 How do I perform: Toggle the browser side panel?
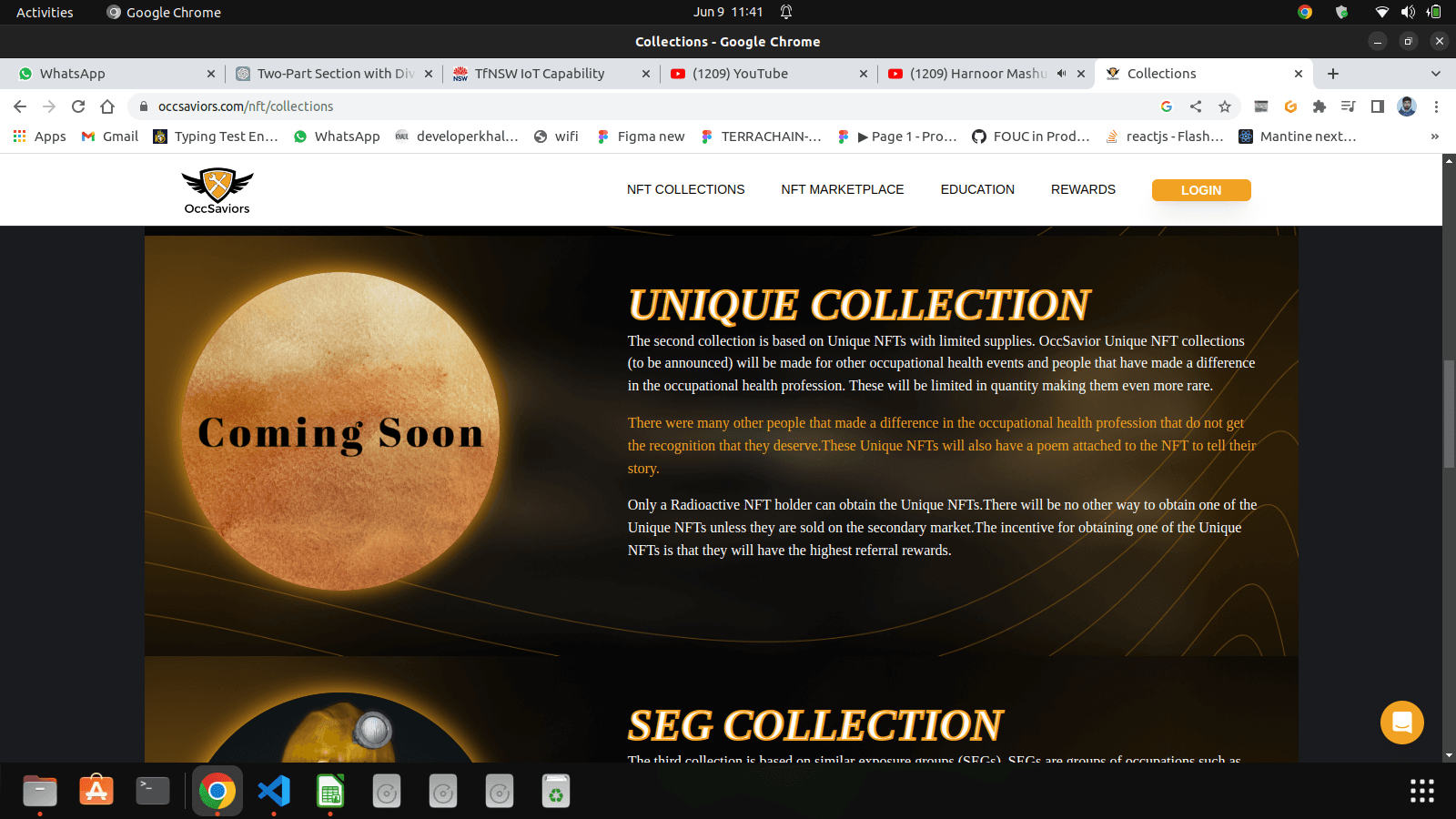(x=1378, y=106)
